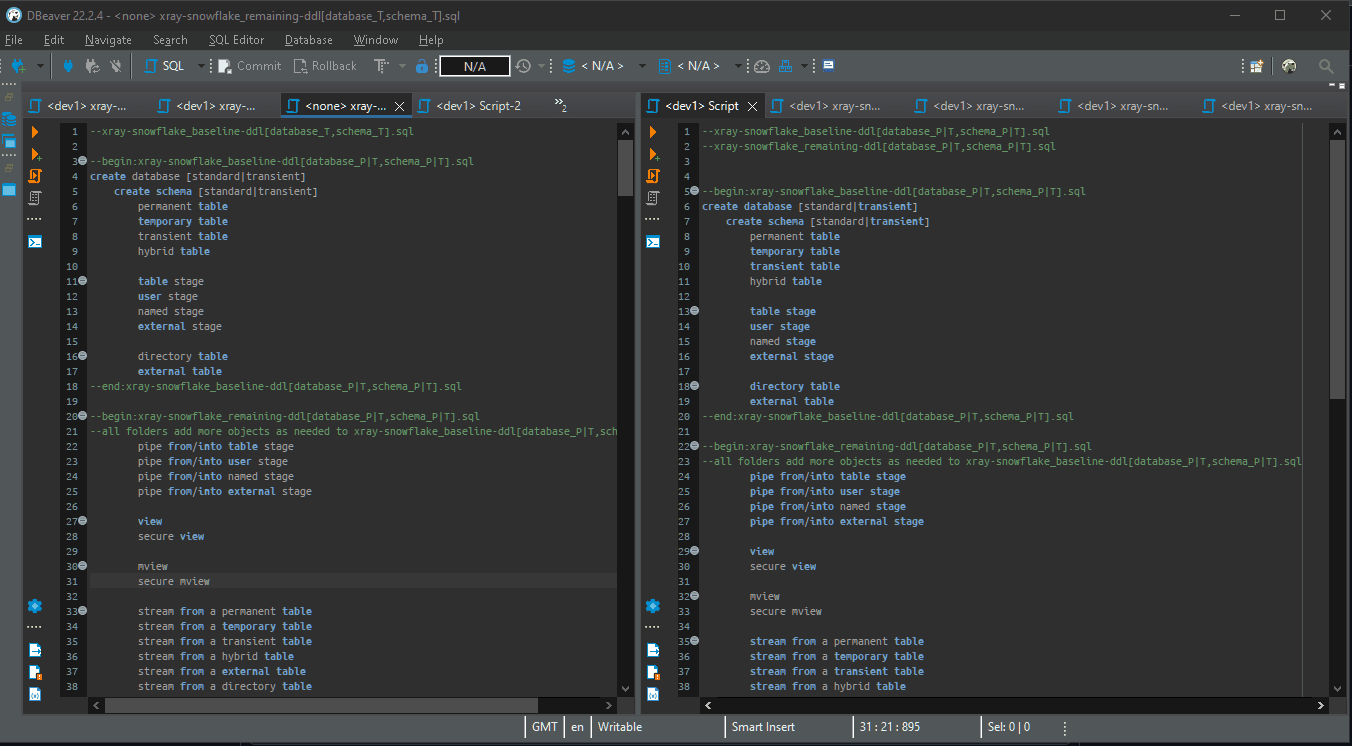Viewport: 1352px width, 746px height.
Task: Create a new database connection
Action: 17,66
